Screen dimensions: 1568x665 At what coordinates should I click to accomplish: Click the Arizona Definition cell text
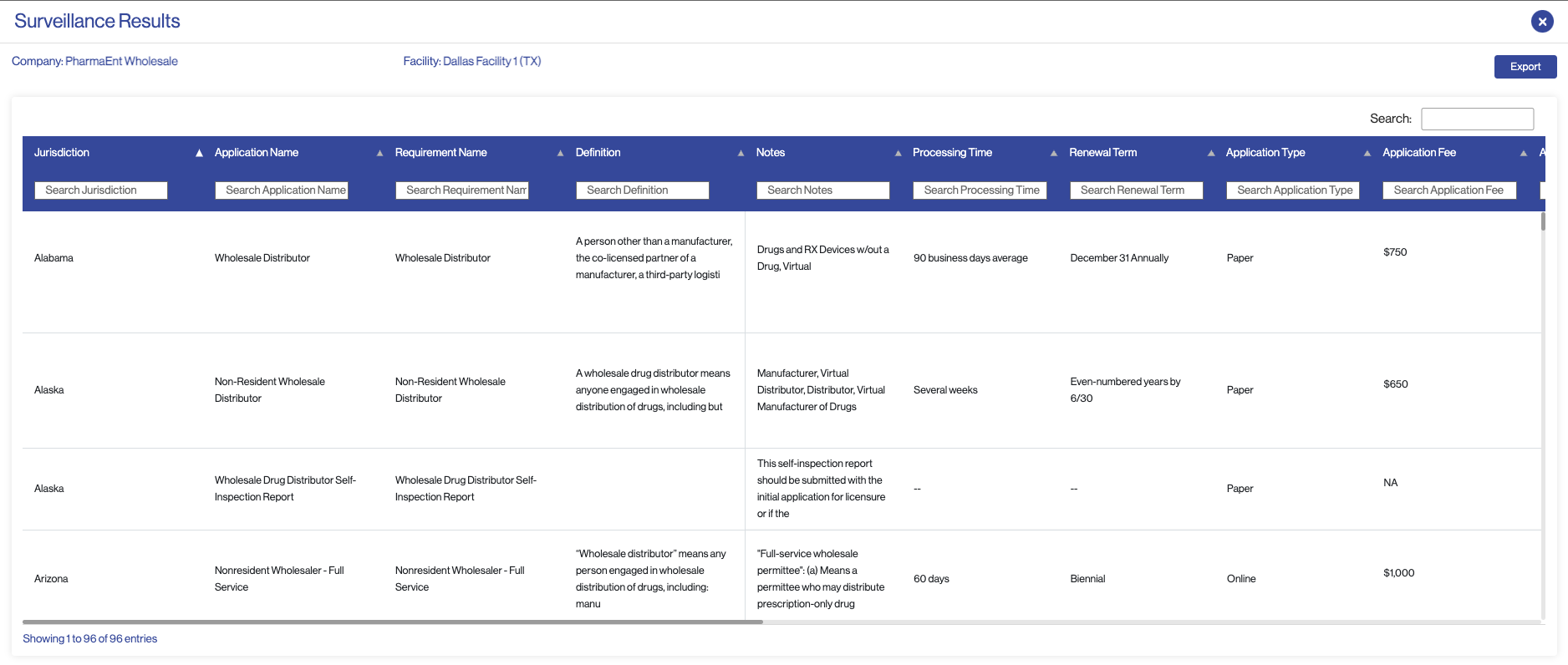pyautogui.click(x=651, y=579)
